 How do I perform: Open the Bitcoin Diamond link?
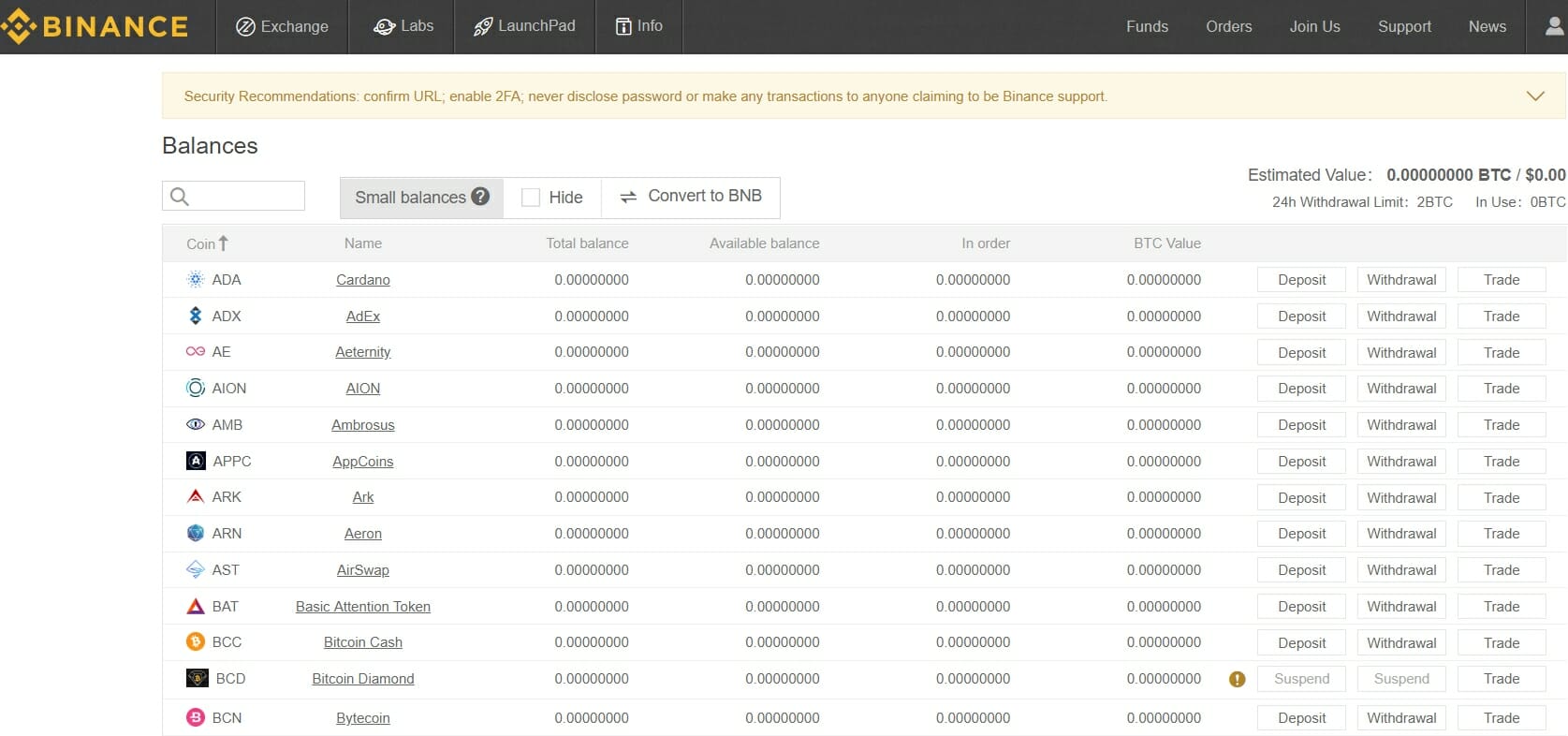363,678
